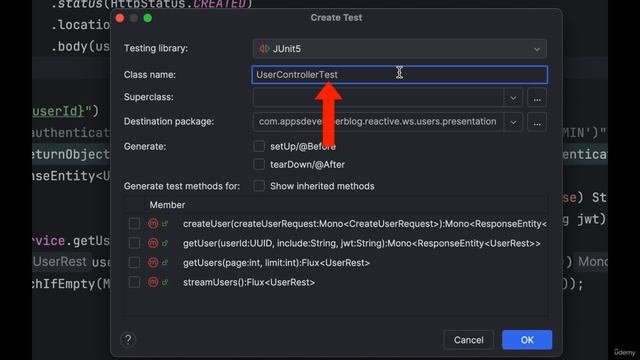Open help with the question mark icon
The width and height of the screenshot is (640, 360).
point(128,340)
